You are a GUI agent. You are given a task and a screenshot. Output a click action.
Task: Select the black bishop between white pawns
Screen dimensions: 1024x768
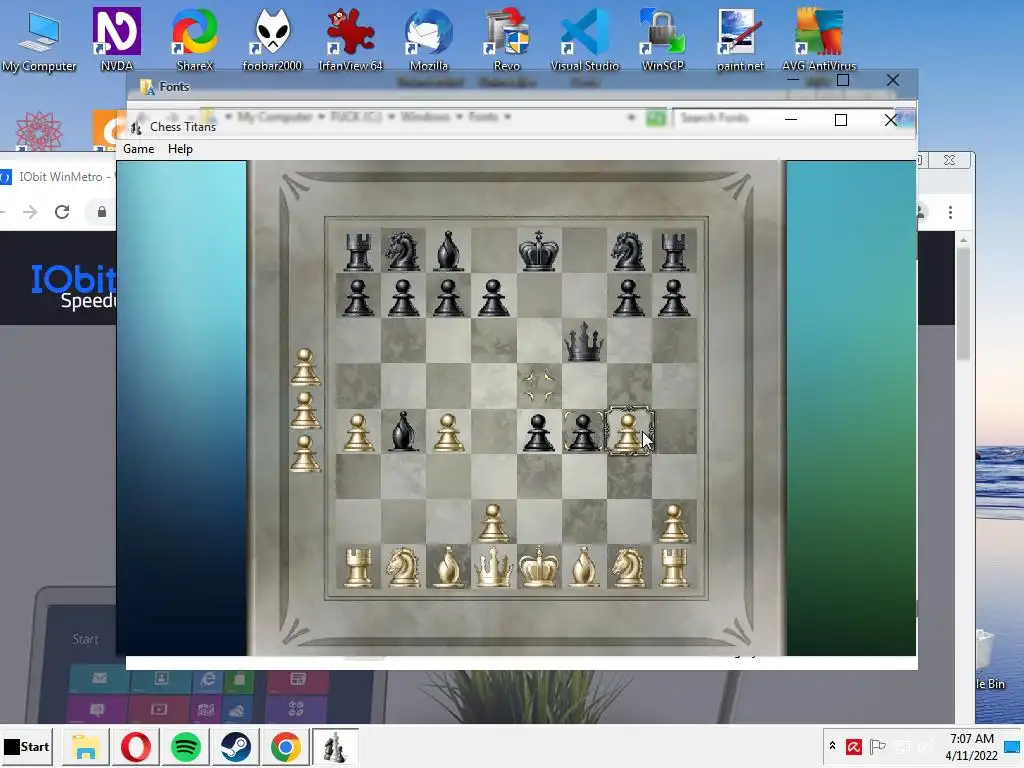coord(403,431)
